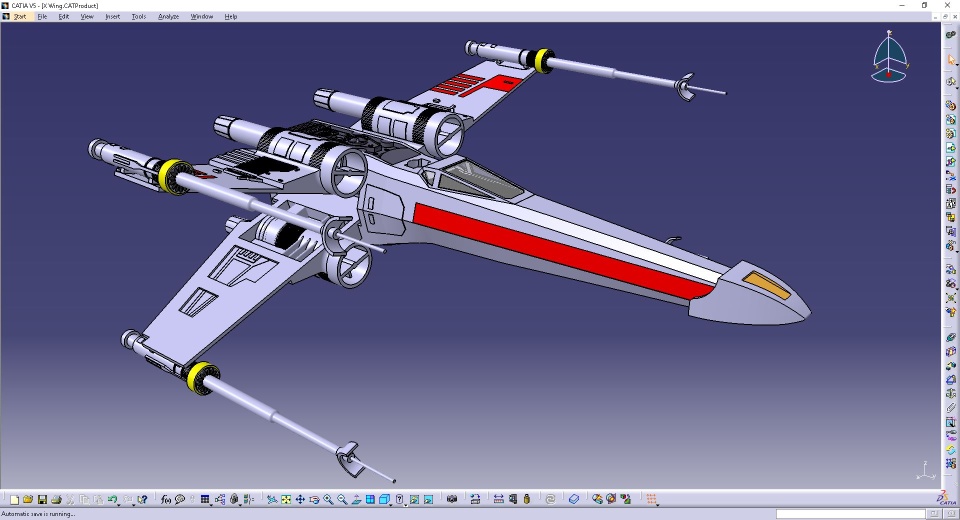
Task: Click the Existing Component icon
Action: 950,148
